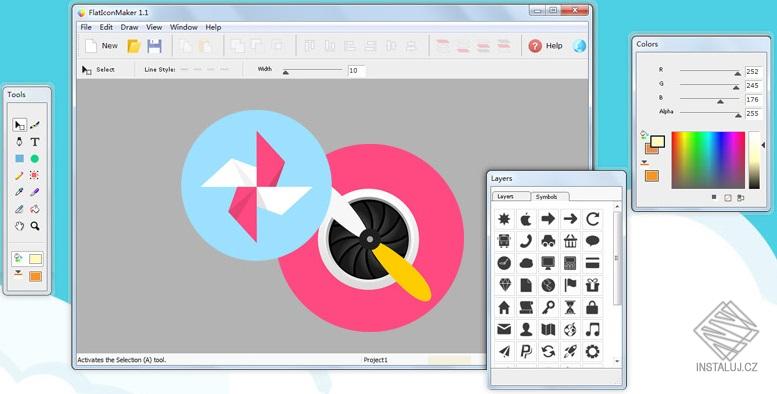Viewport: 777px width, 394px height.
Task: Open the Edit menu
Action: tap(106, 27)
